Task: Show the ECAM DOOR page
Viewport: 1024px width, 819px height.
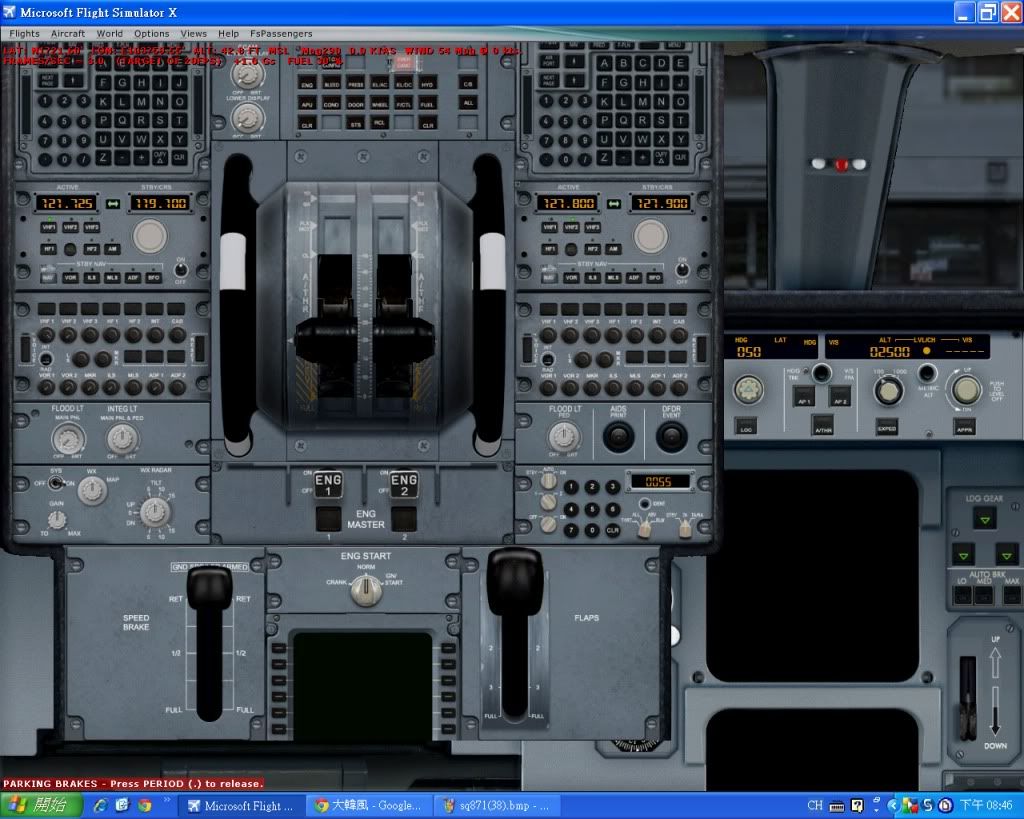Action: 356,104
